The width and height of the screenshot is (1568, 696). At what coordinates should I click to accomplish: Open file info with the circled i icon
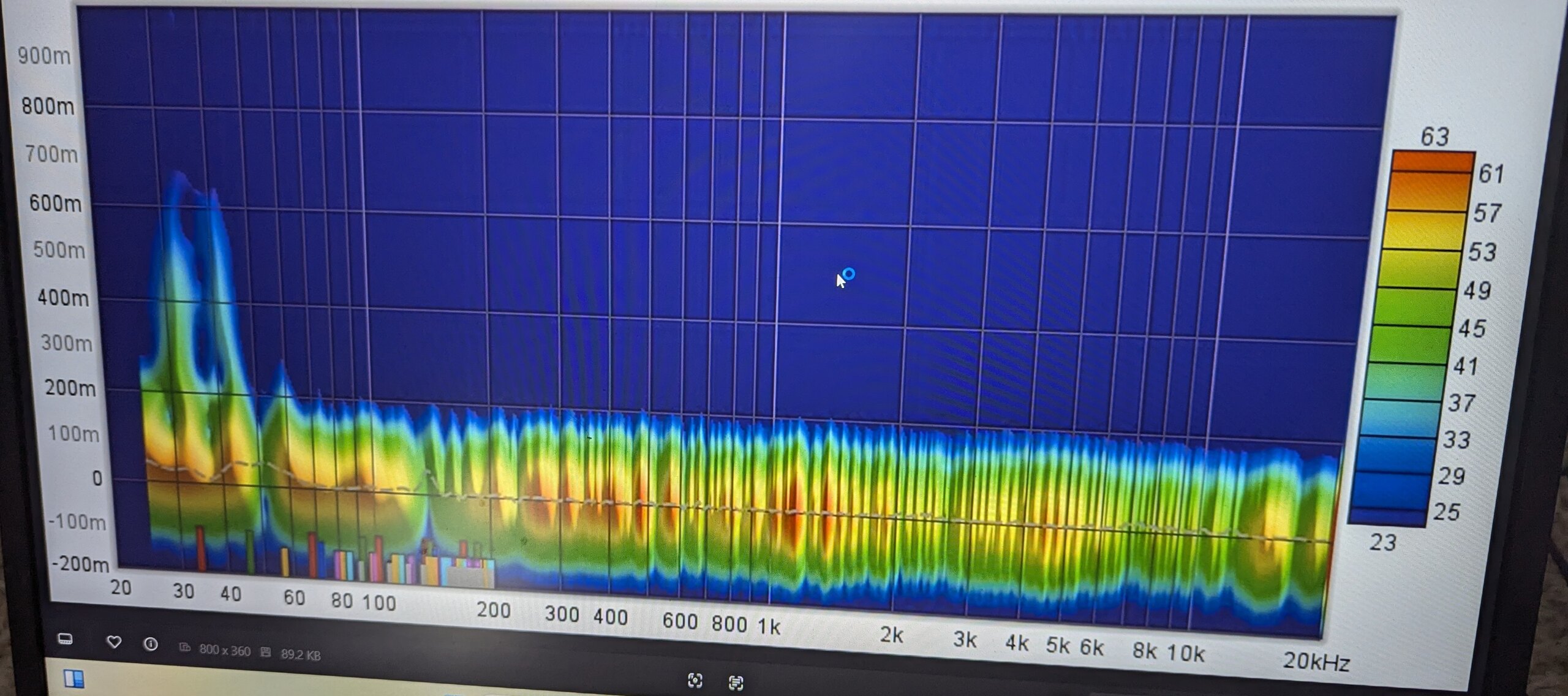pyautogui.click(x=151, y=644)
